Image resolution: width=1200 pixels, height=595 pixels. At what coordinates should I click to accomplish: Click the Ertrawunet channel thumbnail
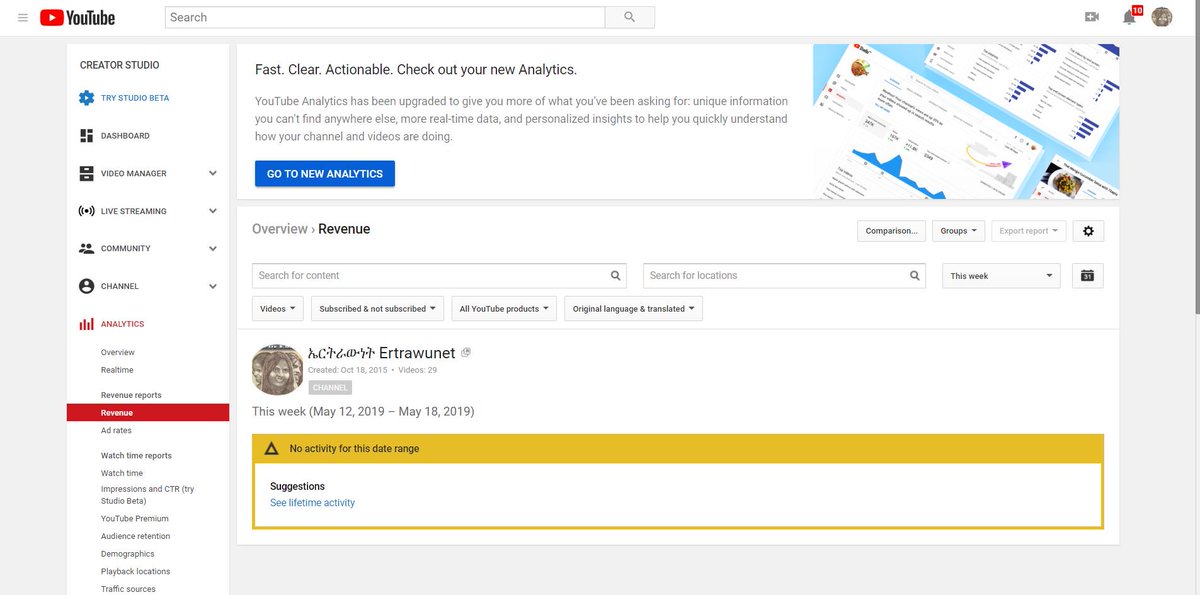278,369
